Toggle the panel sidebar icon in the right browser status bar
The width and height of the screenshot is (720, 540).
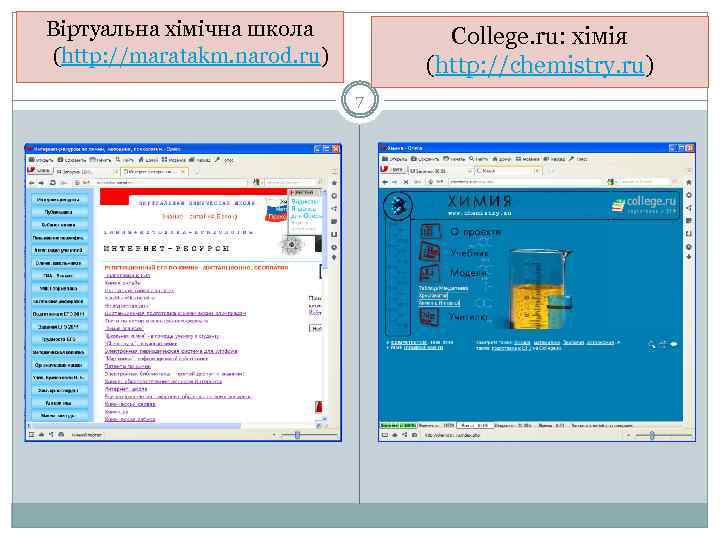point(385,435)
